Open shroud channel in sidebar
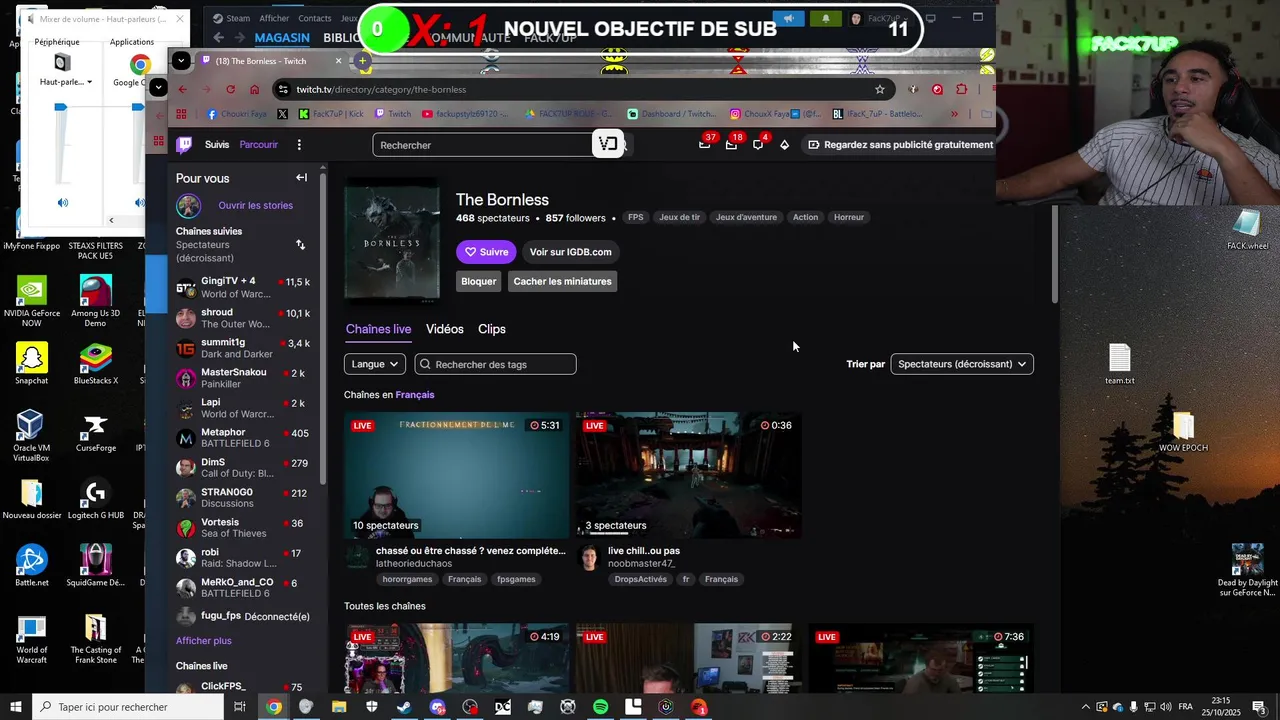Image resolution: width=1280 pixels, height=720 pixels. pyautogui.click(x=244, y=318)
